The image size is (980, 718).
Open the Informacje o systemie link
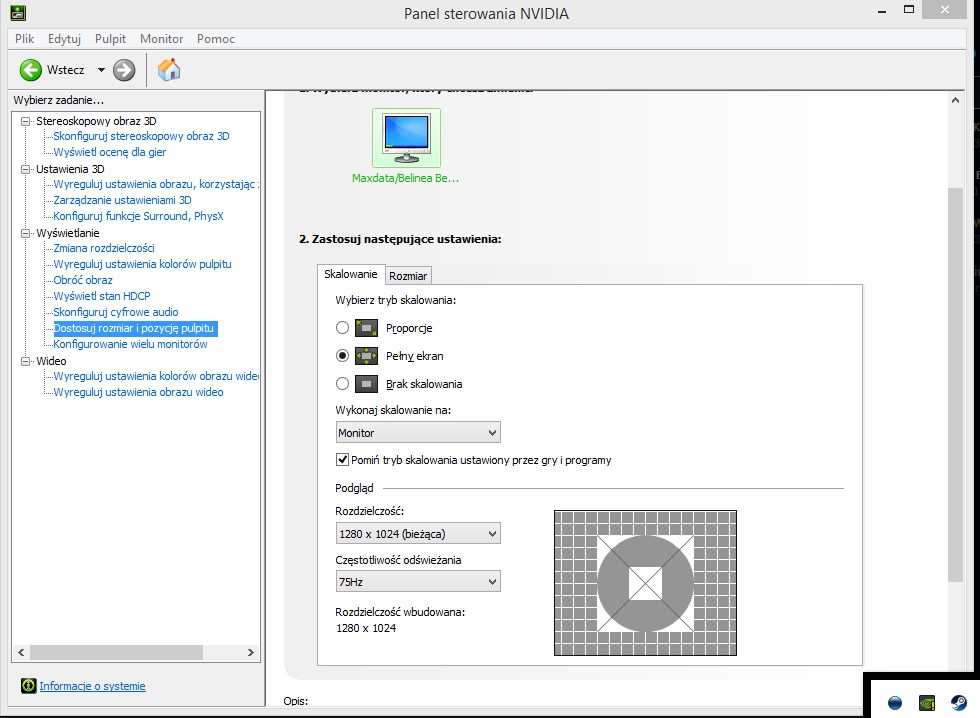(x=92, y=686)
